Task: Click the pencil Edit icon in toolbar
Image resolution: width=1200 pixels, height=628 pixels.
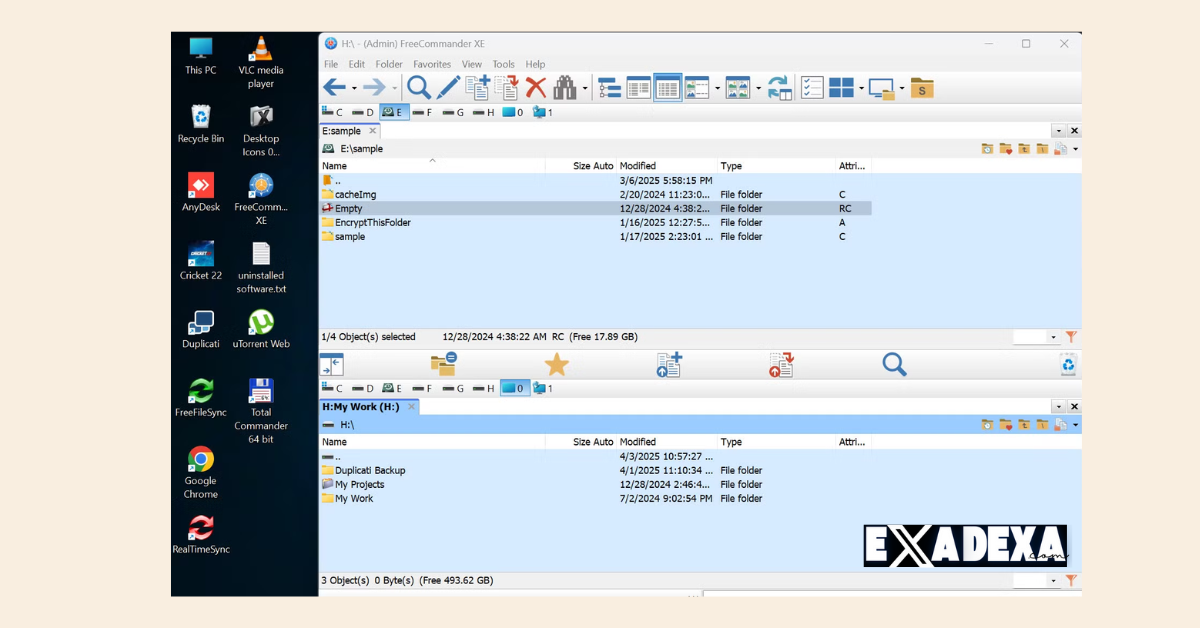Action: point(447,88)
